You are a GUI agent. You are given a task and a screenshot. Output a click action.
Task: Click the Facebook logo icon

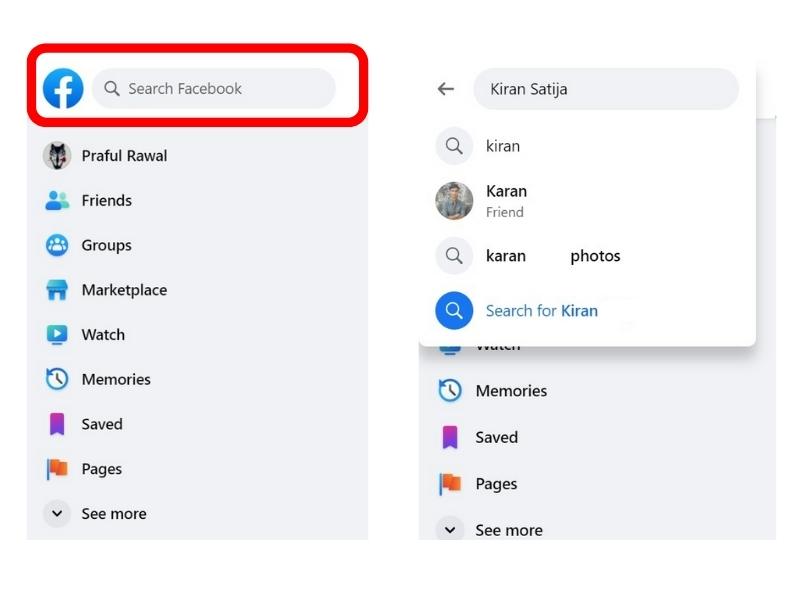click(63, 89)
